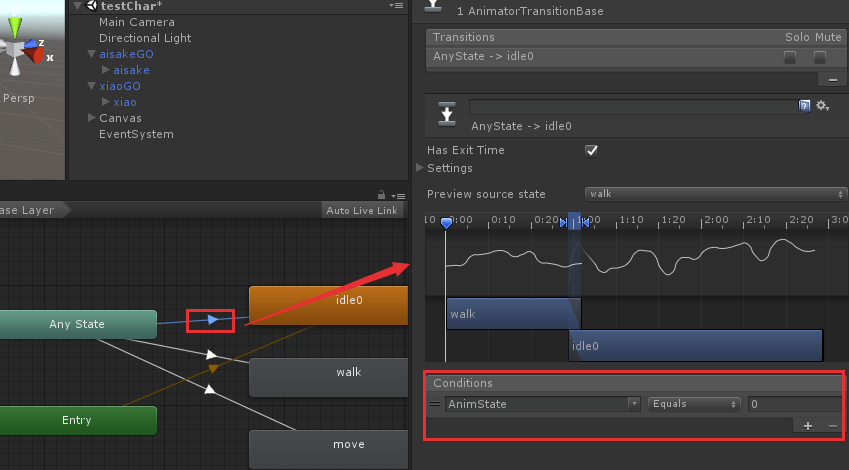This screenshot has height=470, width=849.
Task: Click the transition name text field
Action: [634, 107]
